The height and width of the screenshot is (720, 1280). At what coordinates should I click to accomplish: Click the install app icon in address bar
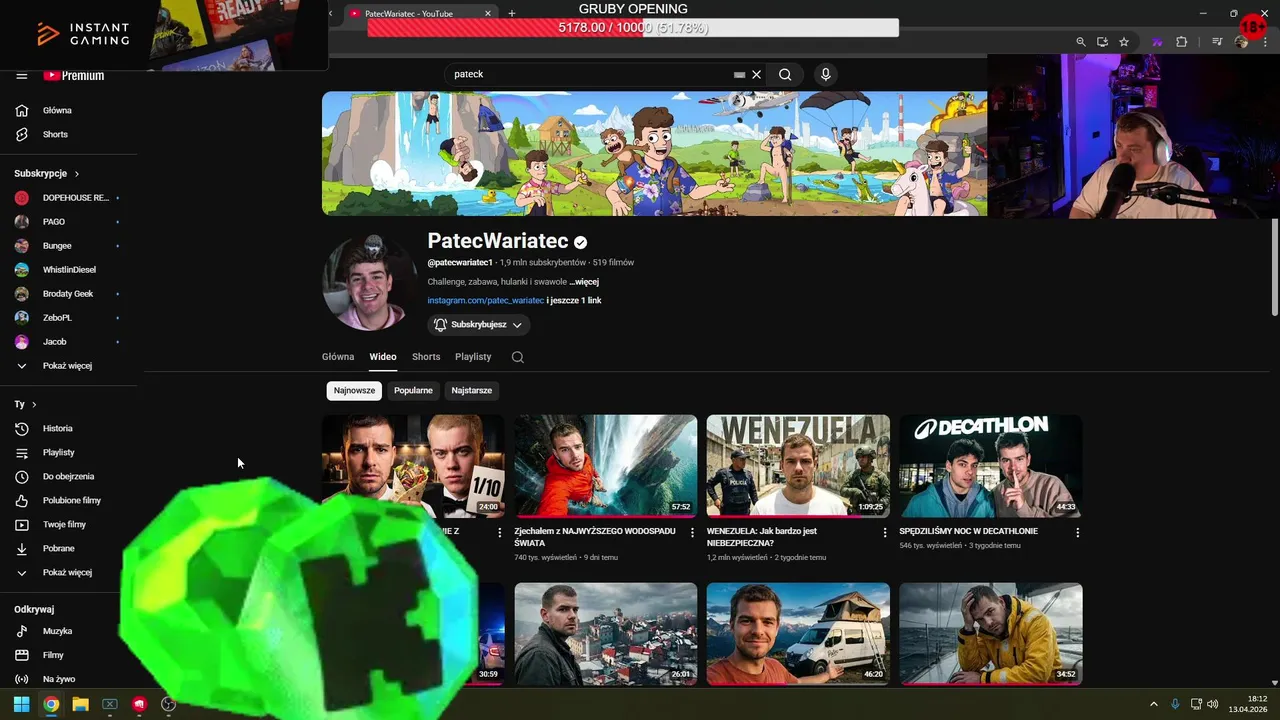[x=1102, y=42]
